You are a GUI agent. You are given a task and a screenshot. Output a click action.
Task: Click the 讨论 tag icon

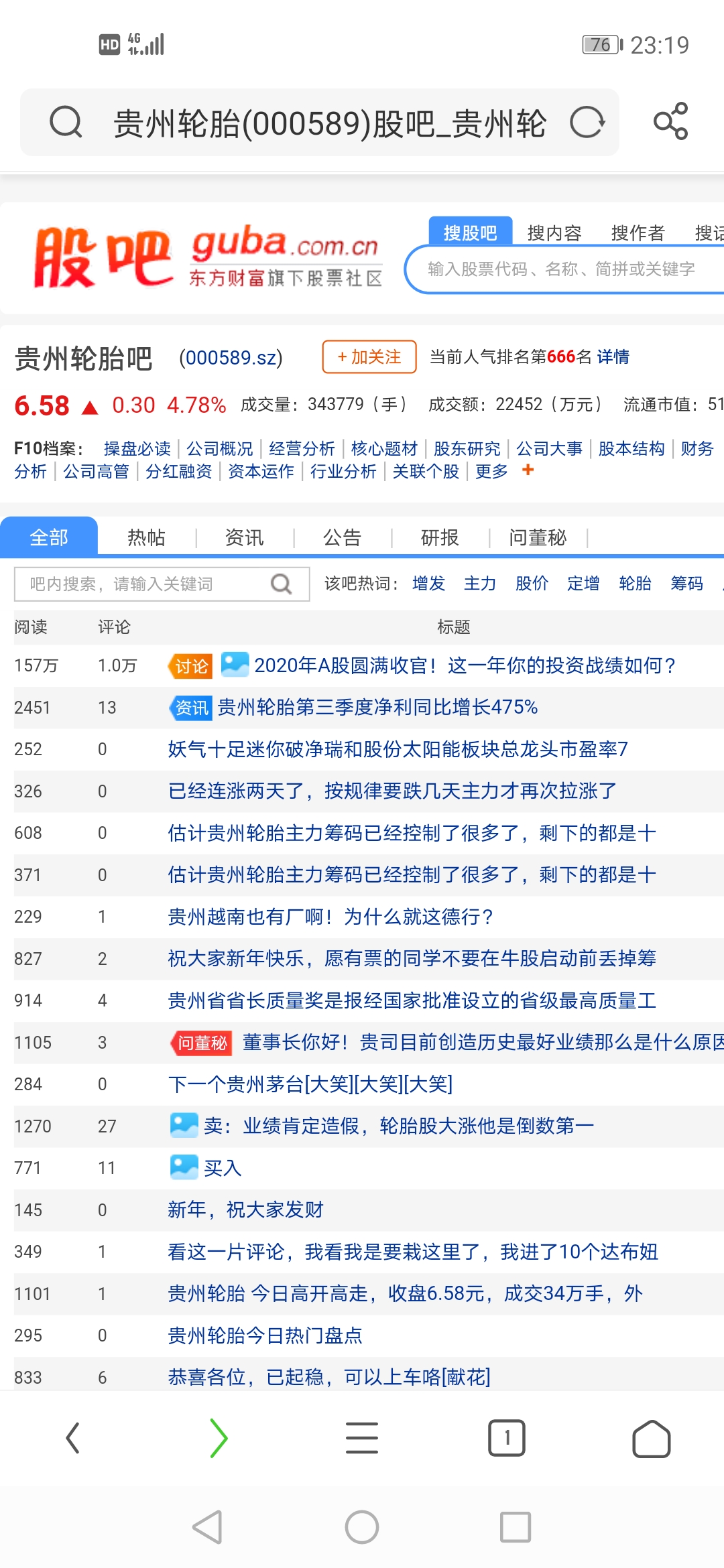coord(190,666)
